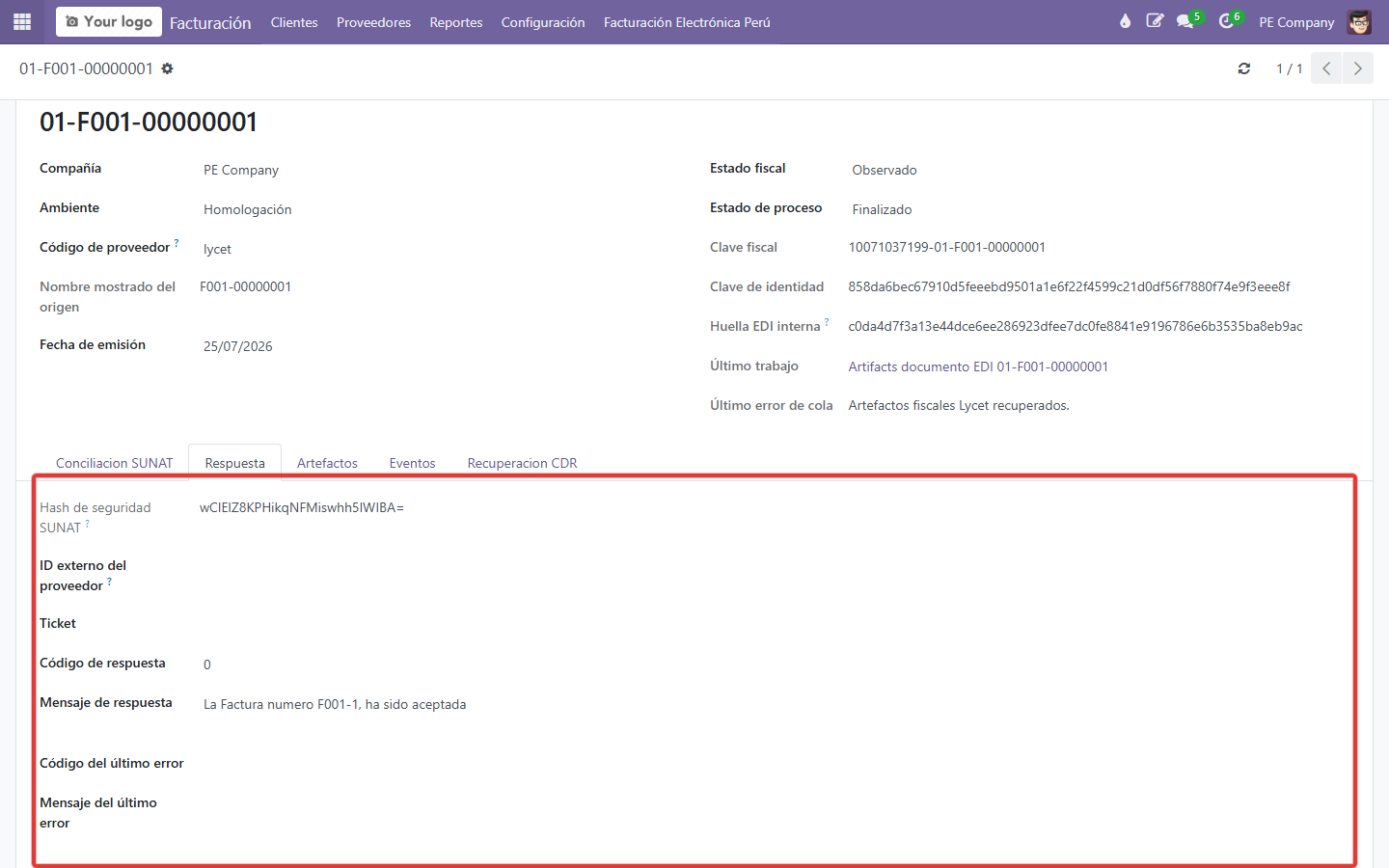The image size is (1389, 868).
Task: Open the activities clock icon
Action: 1226,21
